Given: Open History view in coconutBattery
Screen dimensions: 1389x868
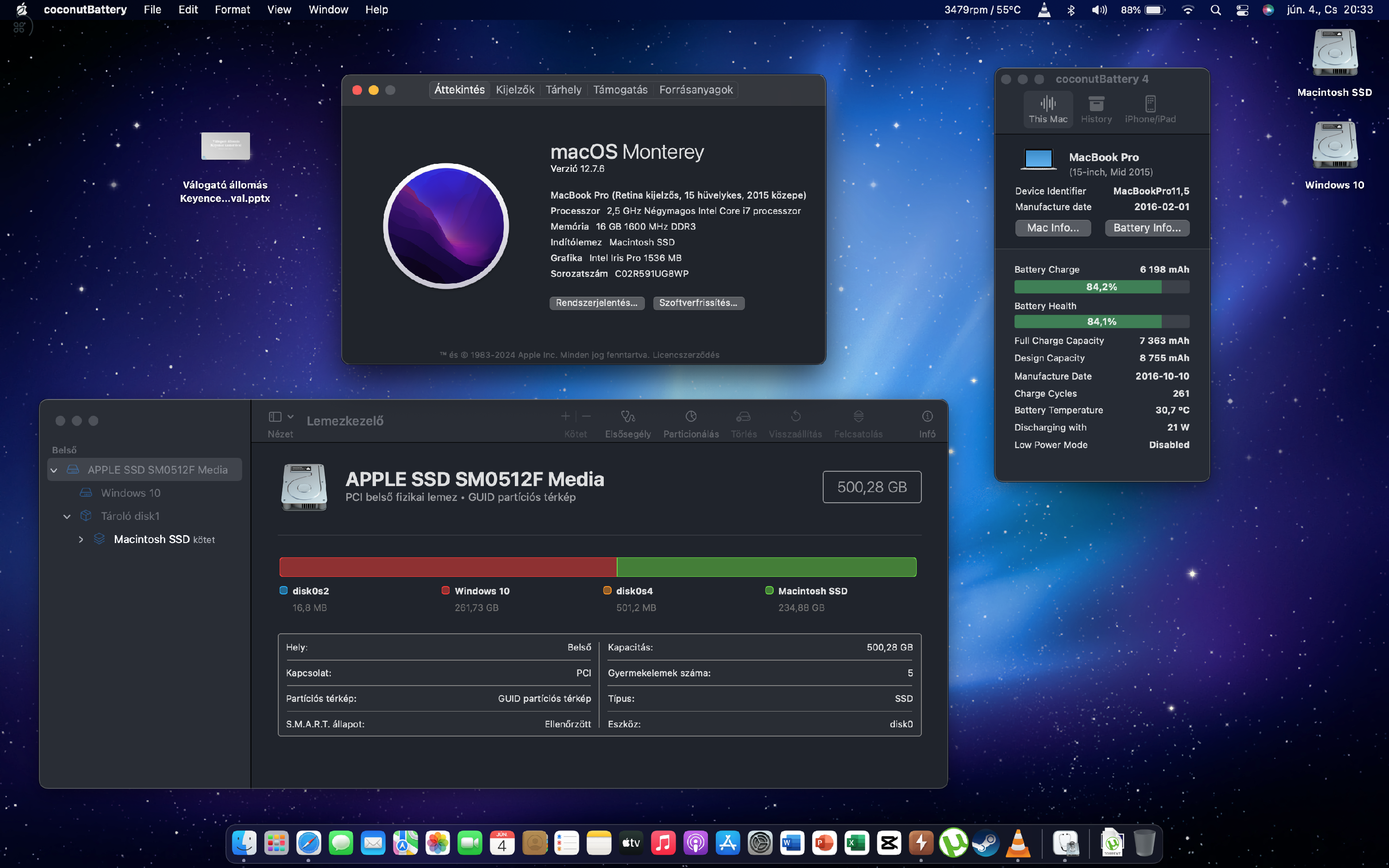Looking at the screenshot, I should pos(1096,109).
